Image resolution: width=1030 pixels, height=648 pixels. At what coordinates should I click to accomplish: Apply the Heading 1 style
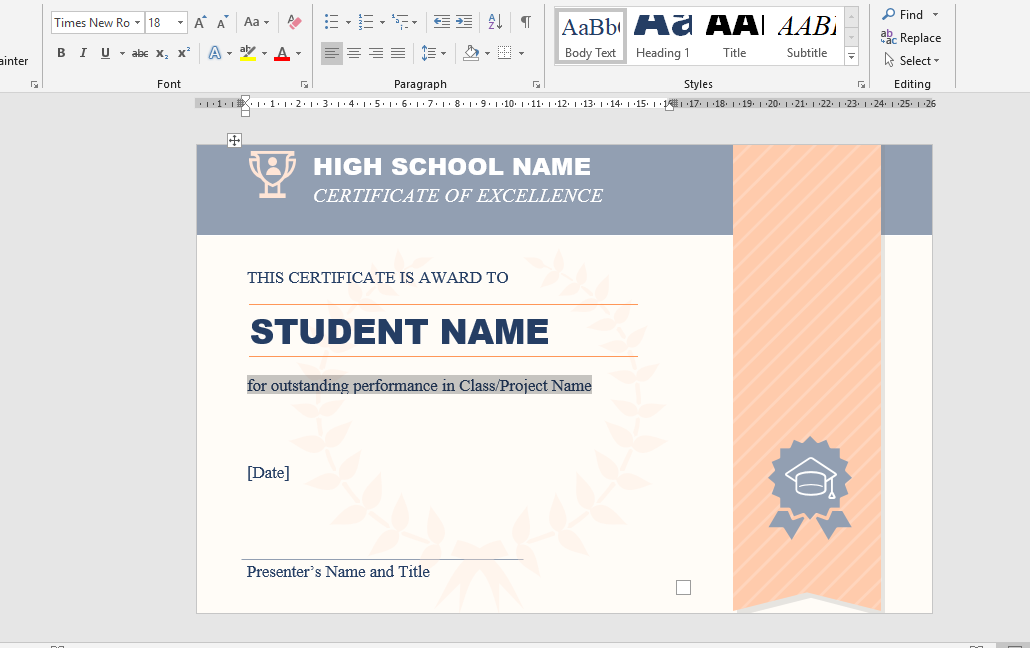(x=661, y=36)
